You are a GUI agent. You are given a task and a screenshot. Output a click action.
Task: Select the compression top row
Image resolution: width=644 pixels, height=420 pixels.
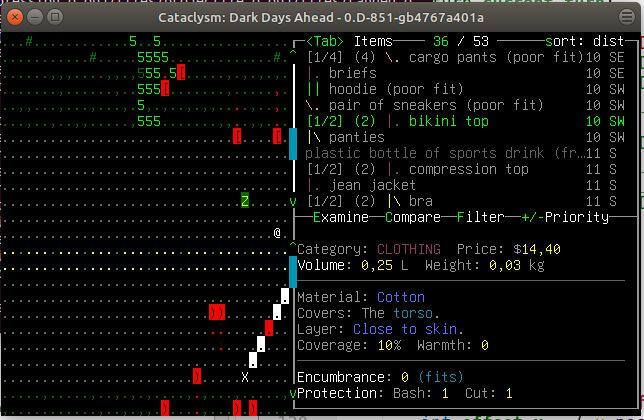click(466, 169)
